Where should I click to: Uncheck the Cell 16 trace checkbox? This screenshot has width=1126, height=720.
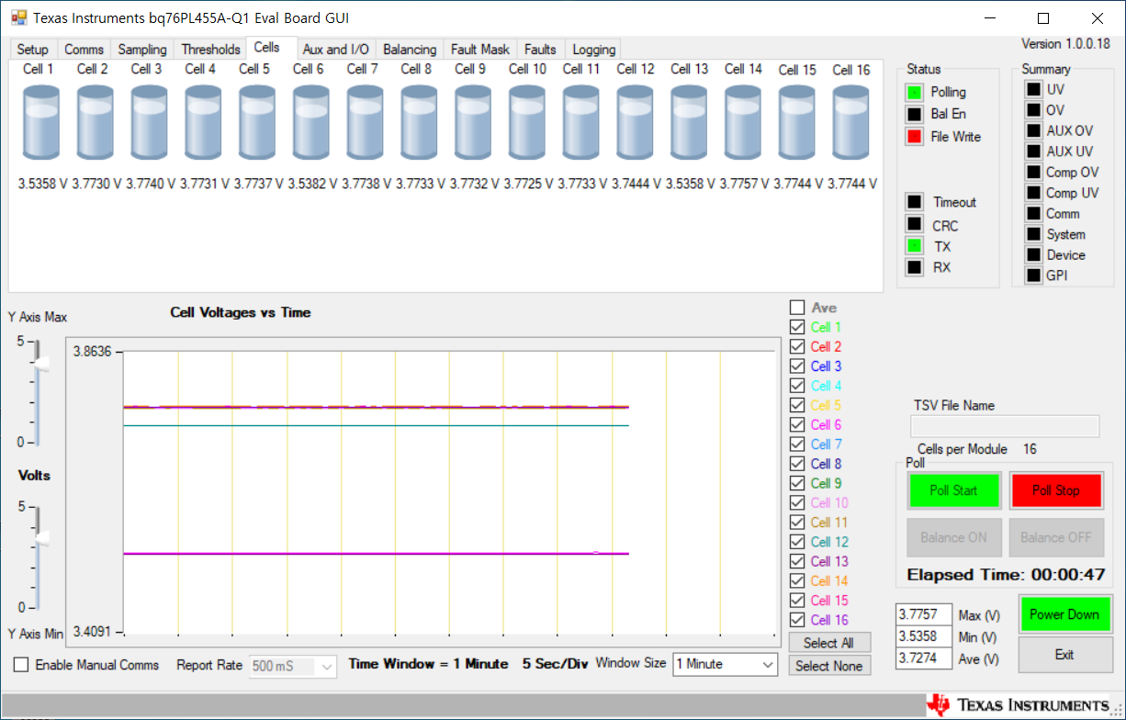797,620
